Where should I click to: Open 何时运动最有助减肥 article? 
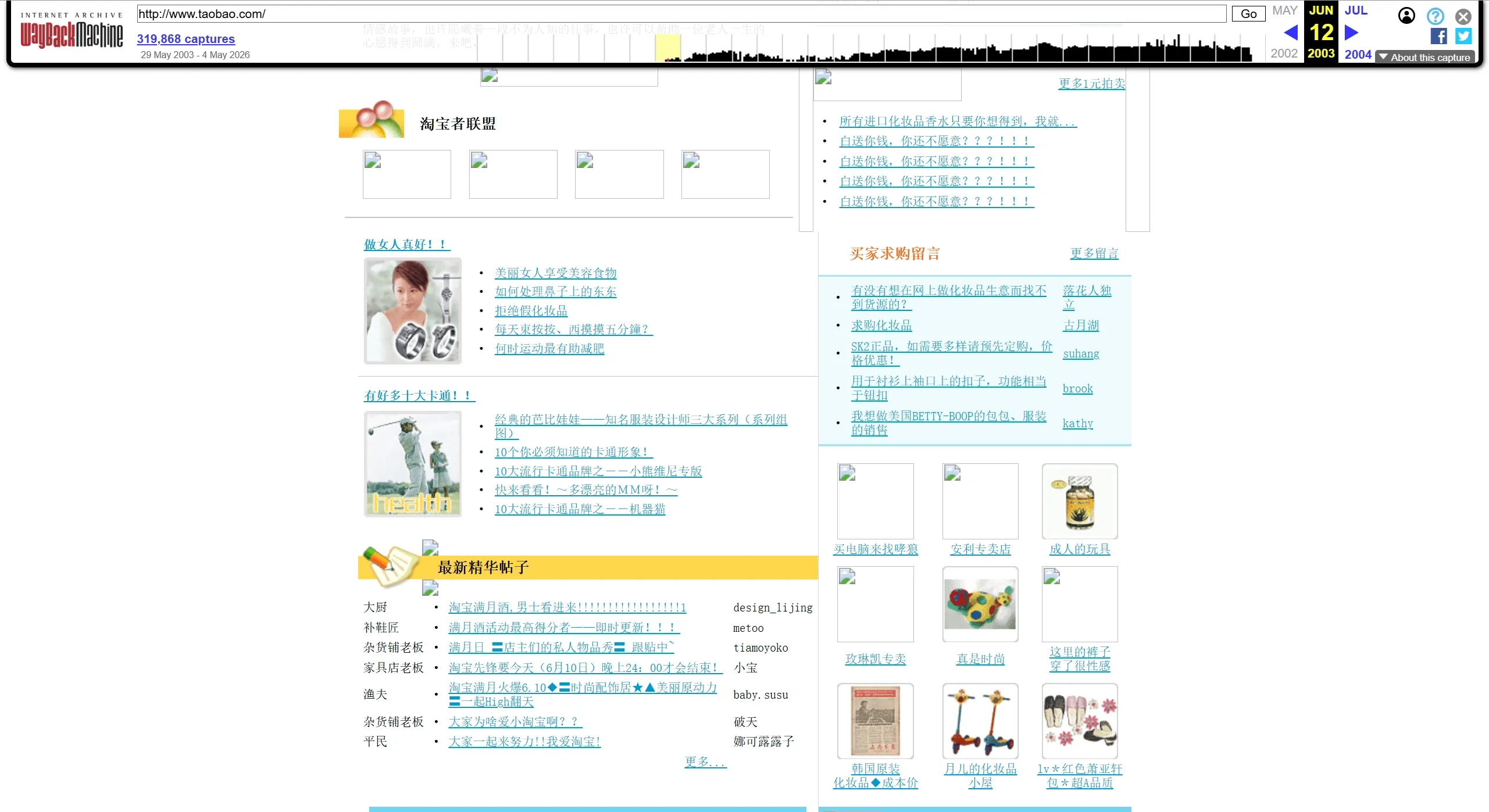(x=549, y=349)
